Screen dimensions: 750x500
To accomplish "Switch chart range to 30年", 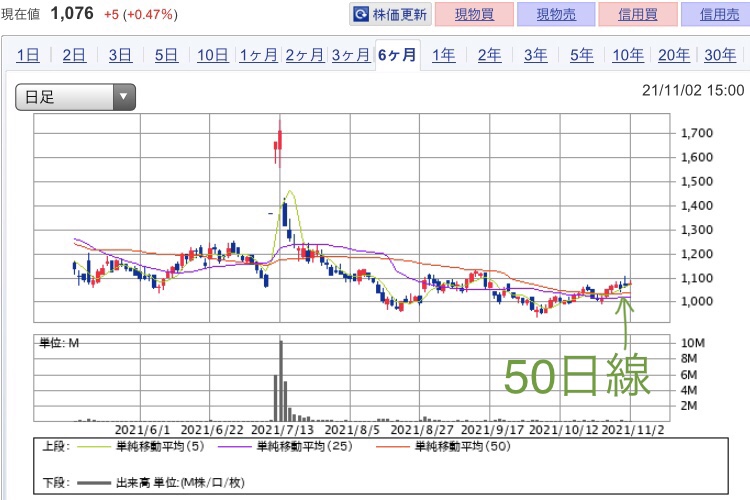I will coord(720,55).
